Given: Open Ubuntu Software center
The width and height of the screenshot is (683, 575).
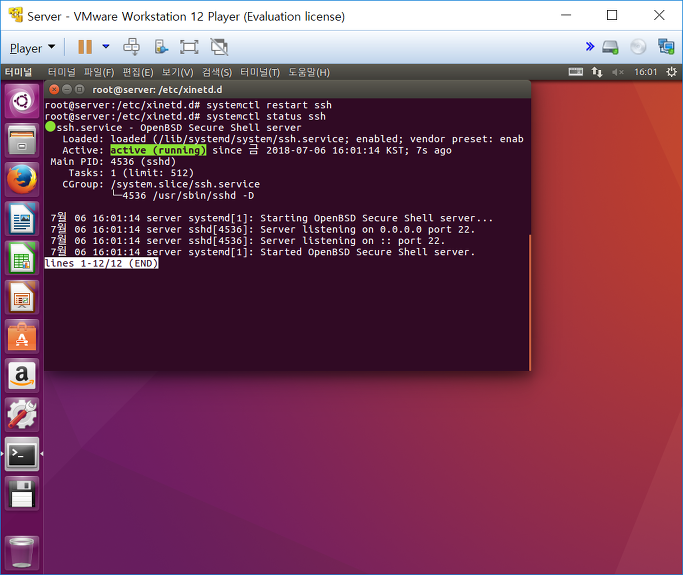Looking at the screenshot, I should click(22, 336).
